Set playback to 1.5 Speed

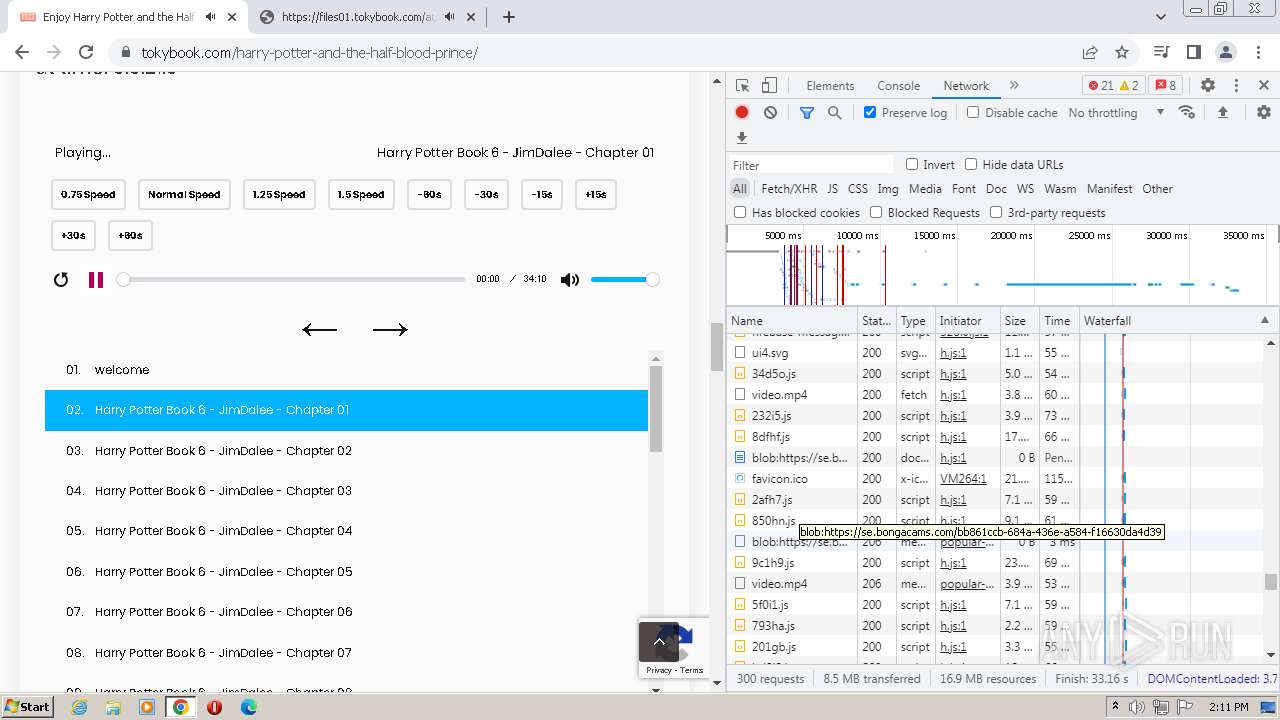point(361,195)
